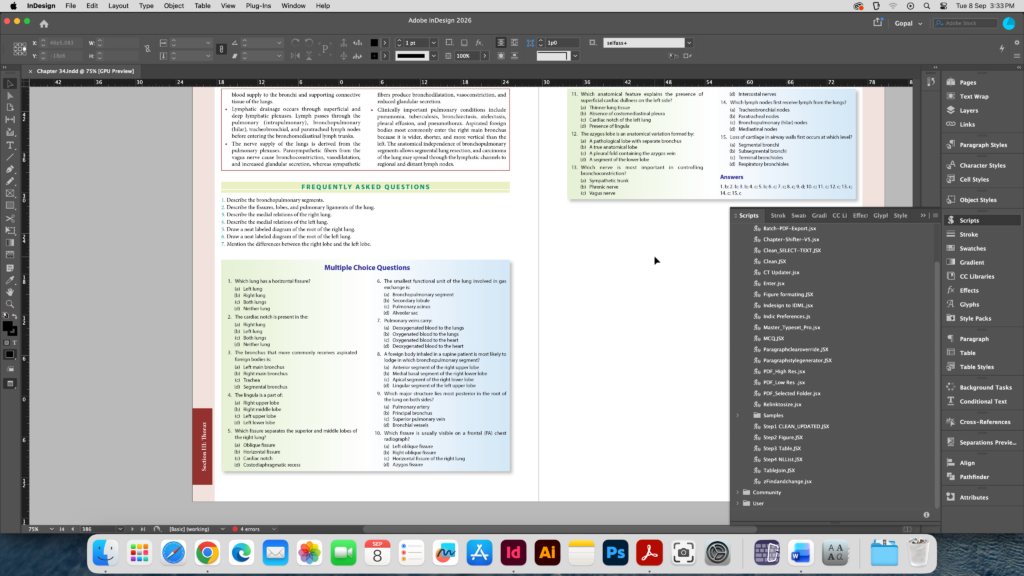
Task: Click the Batch-PDF-Export.jsx script
Action: click(x=789, y=229)
